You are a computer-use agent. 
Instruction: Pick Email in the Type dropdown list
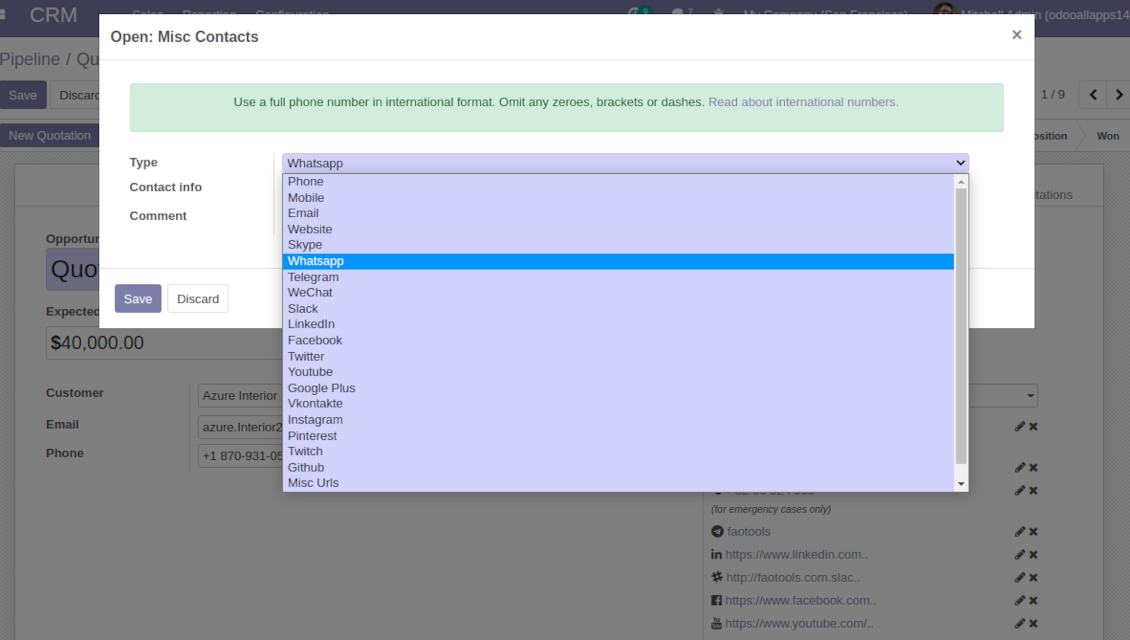click(618, 213)
